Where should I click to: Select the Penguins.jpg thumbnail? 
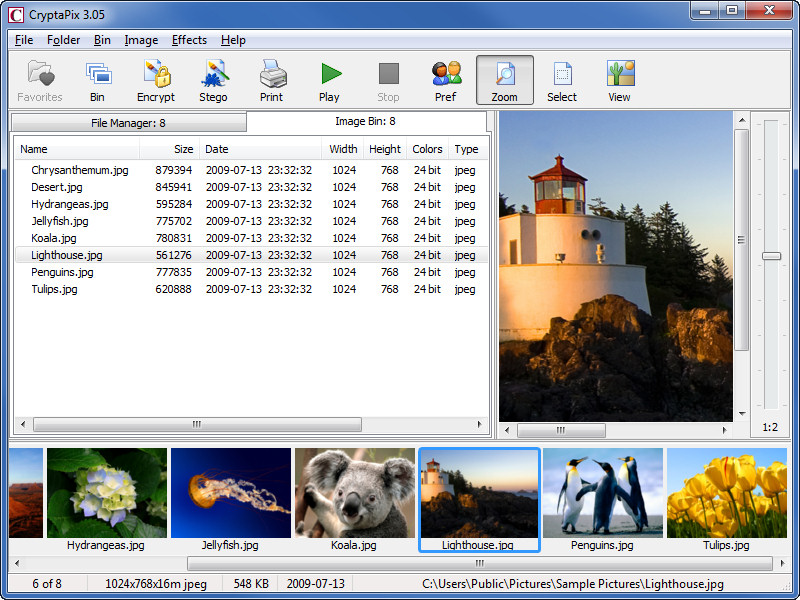pos(602,492)
